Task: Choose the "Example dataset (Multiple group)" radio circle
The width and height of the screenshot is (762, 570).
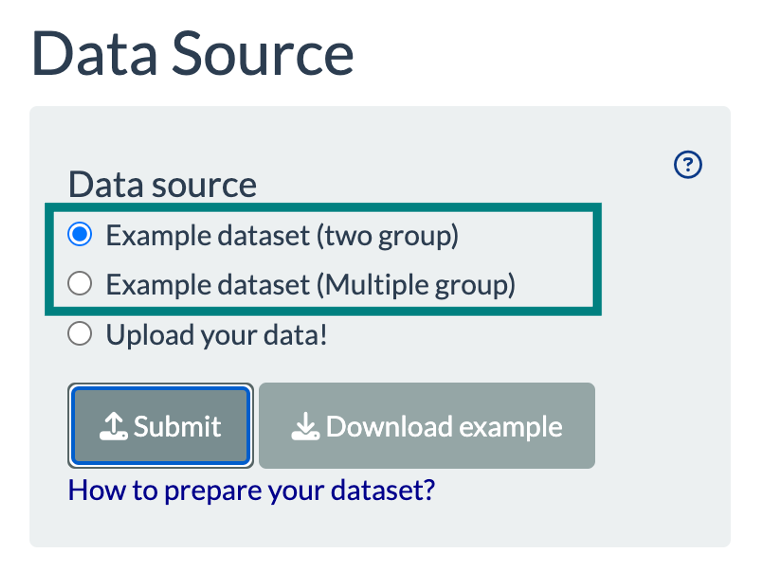Action: [x=80, y=285]
